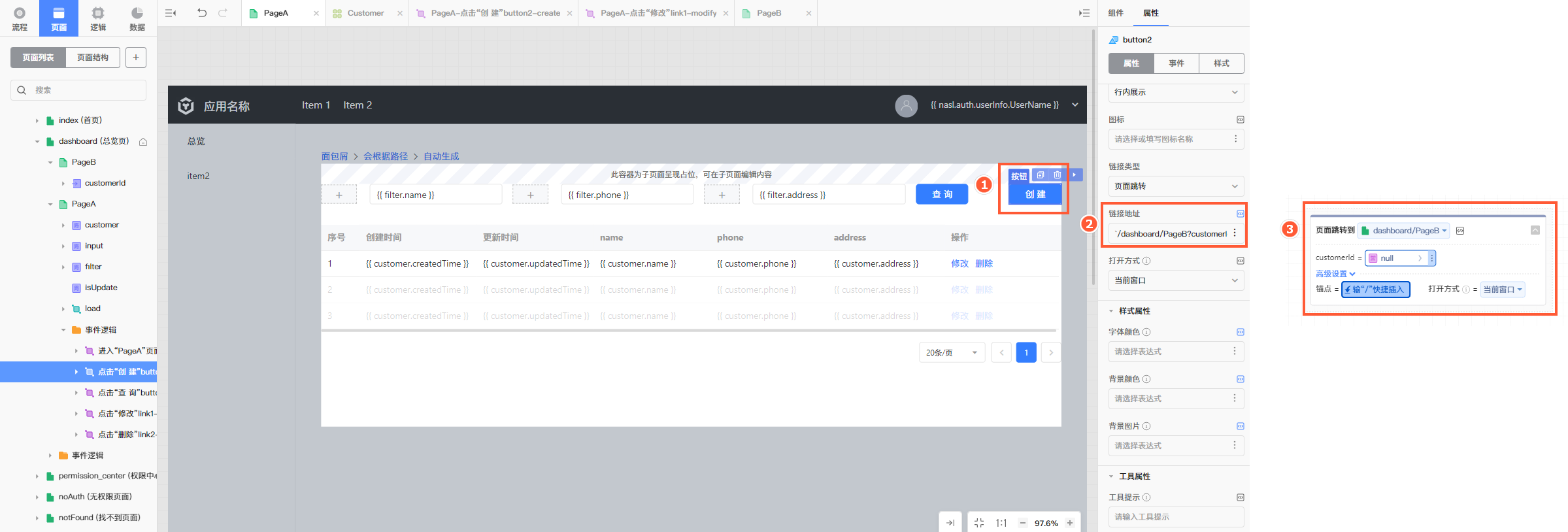
Task: Undo the last action
Action: pyautogui.click(x=202, y=13)
